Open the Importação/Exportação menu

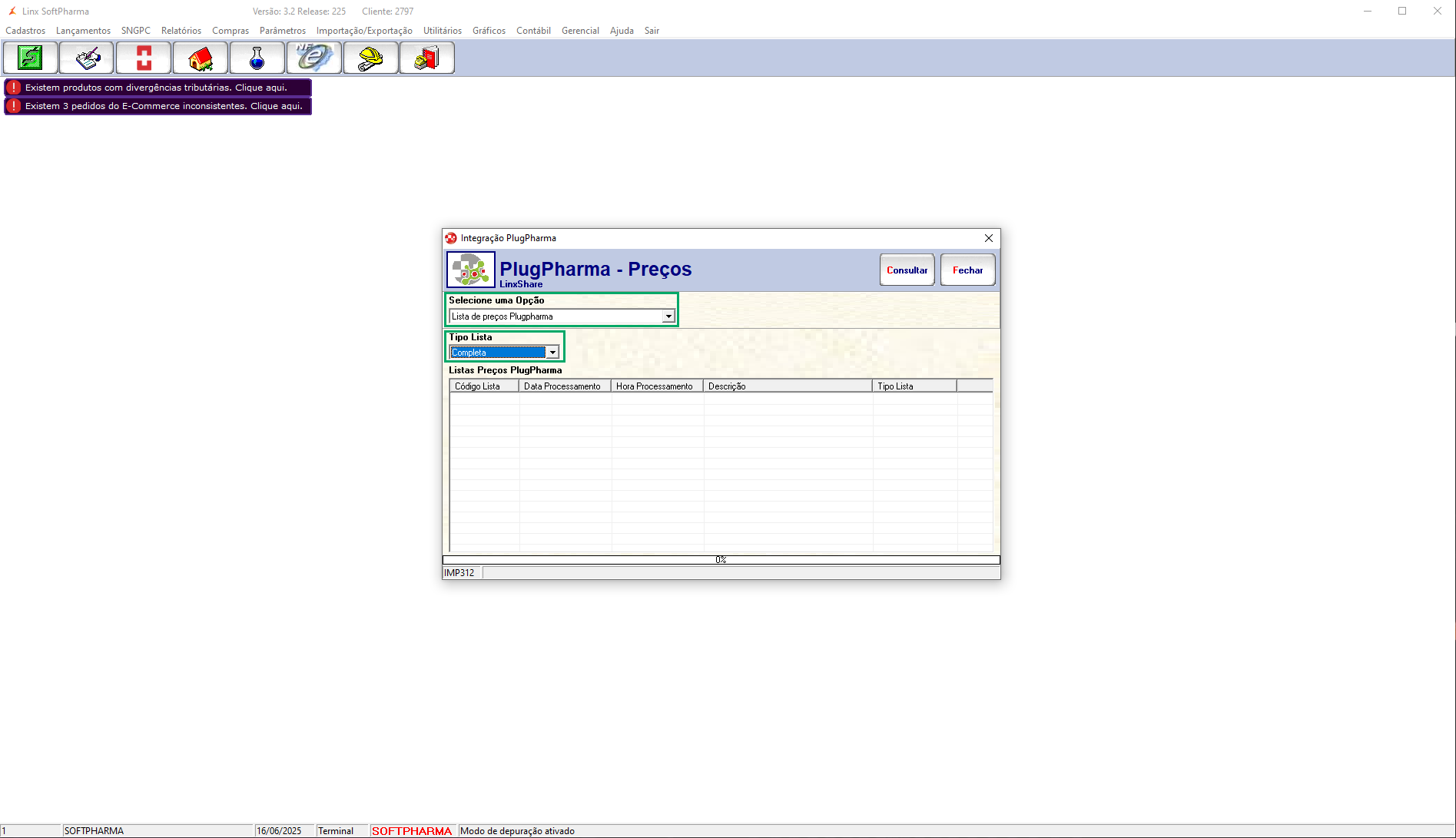coord(364,31)
